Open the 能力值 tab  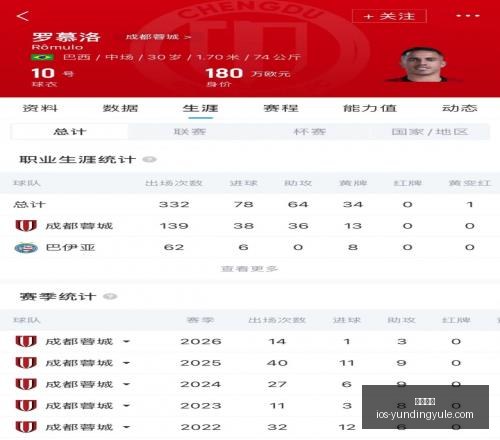tap(370, 108)
